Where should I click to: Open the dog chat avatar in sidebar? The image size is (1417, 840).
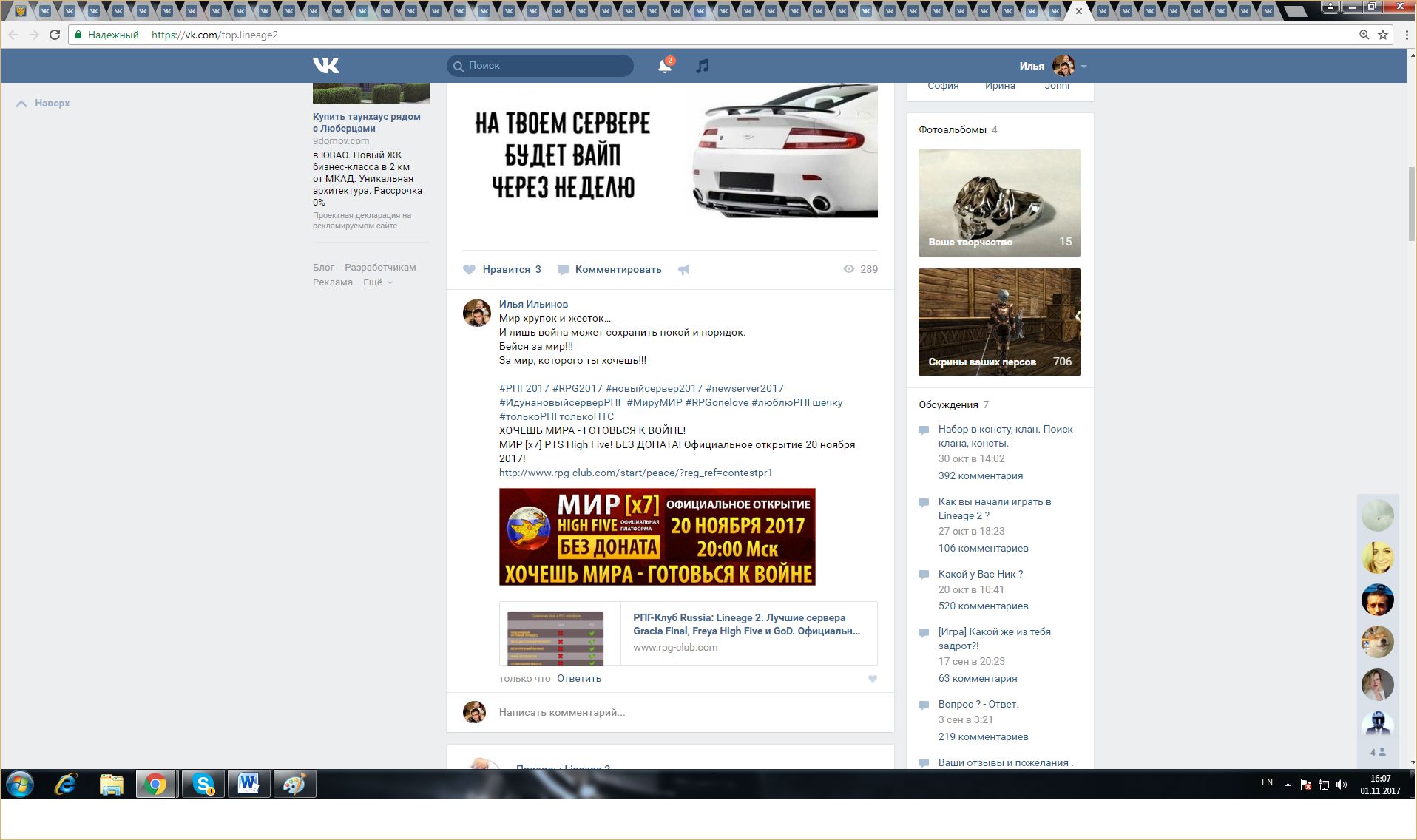pos(1377,642)
